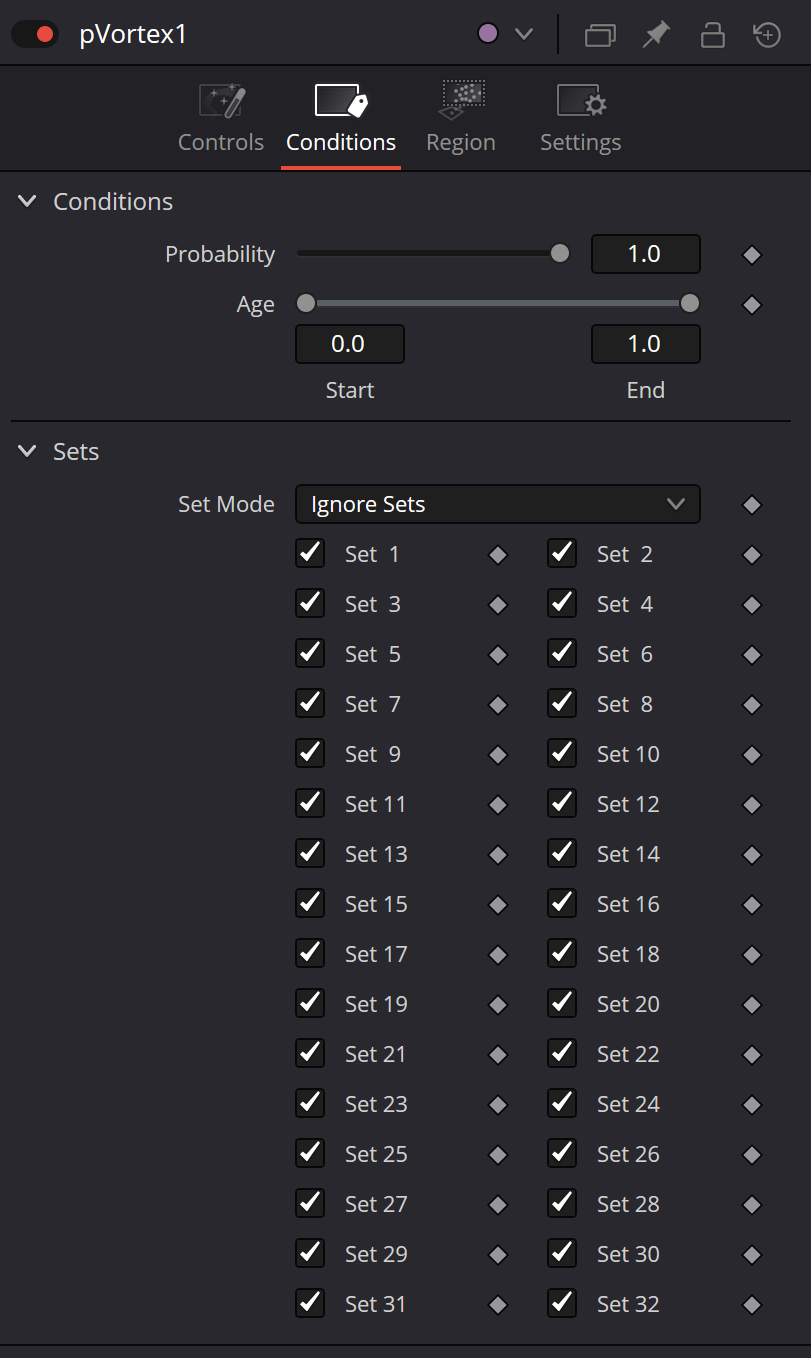
Task: Open the Settings tab
Action: (x=580, y=119)
